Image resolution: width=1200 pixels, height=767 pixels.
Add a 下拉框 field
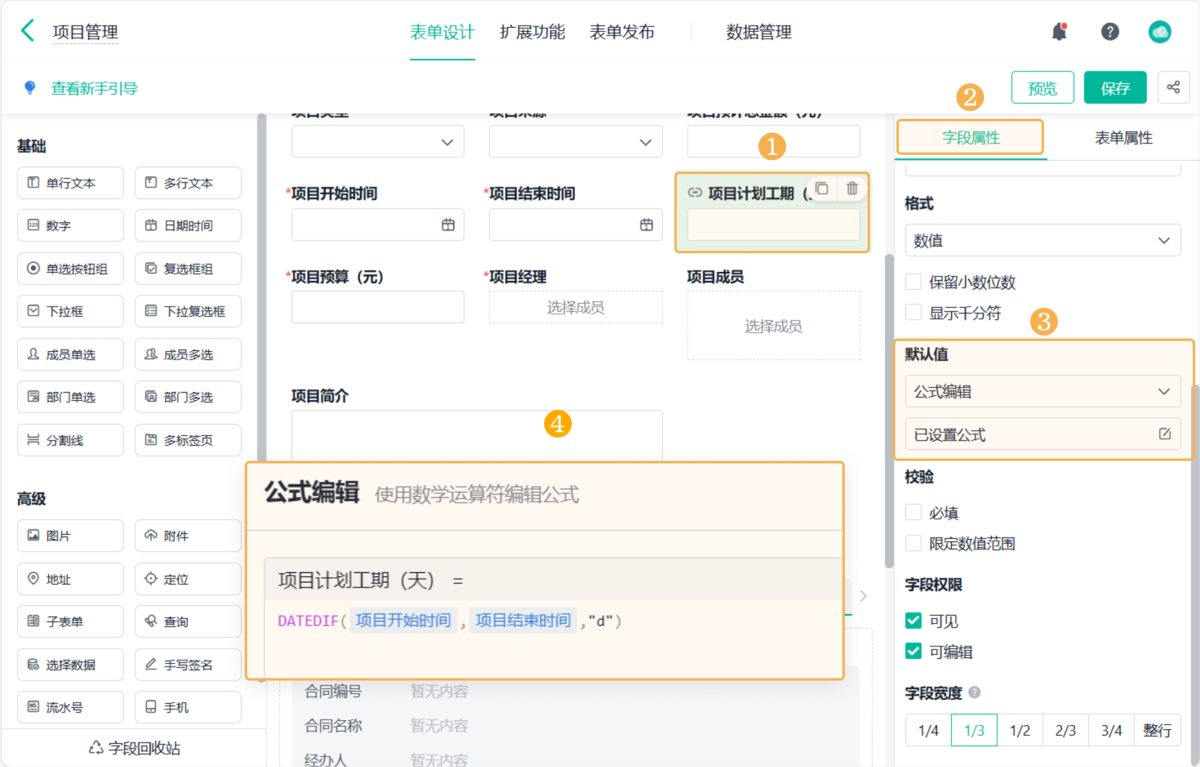click(x=70, y=311)
